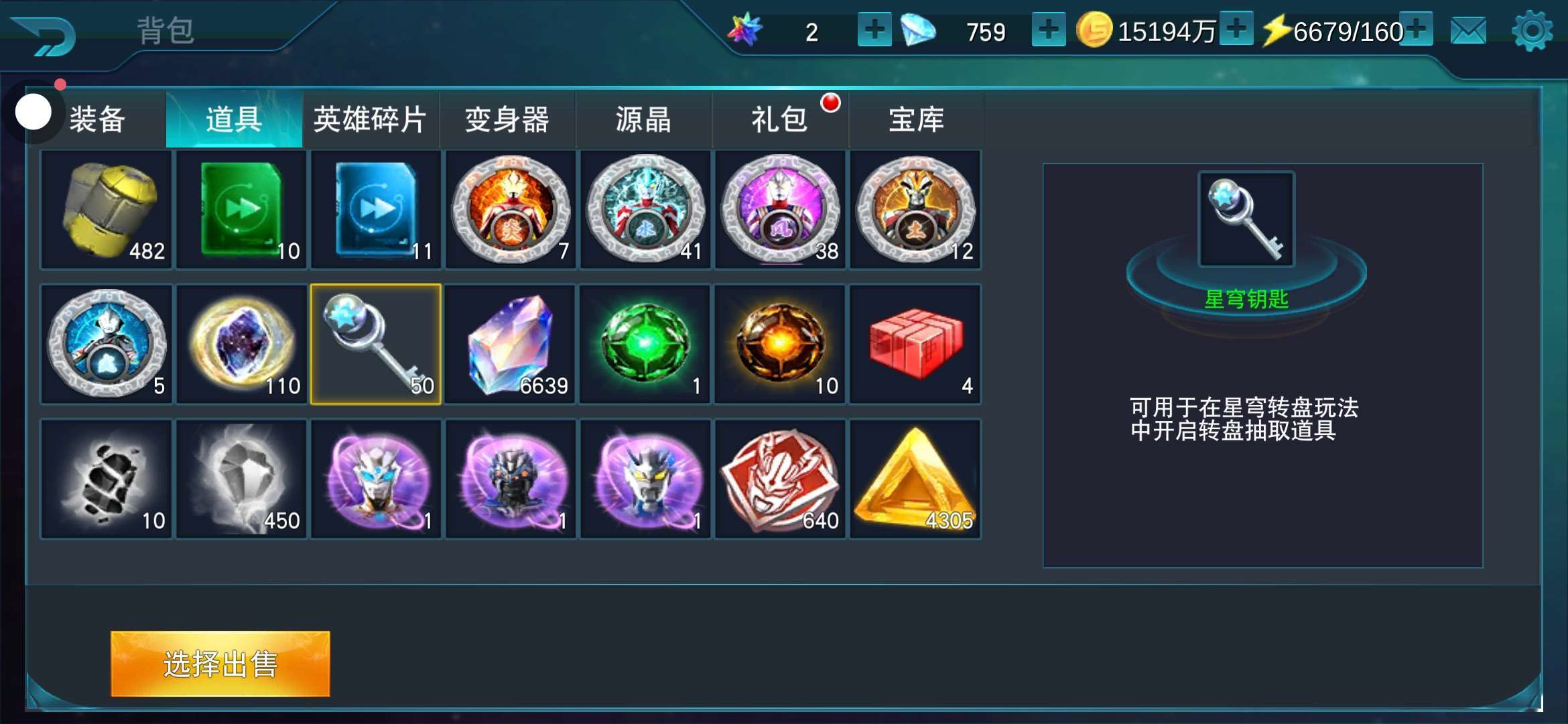This screenshot has height=724, width=1568.
Task: Select the green fast-forward ticket item
Action: click(241, 210)
